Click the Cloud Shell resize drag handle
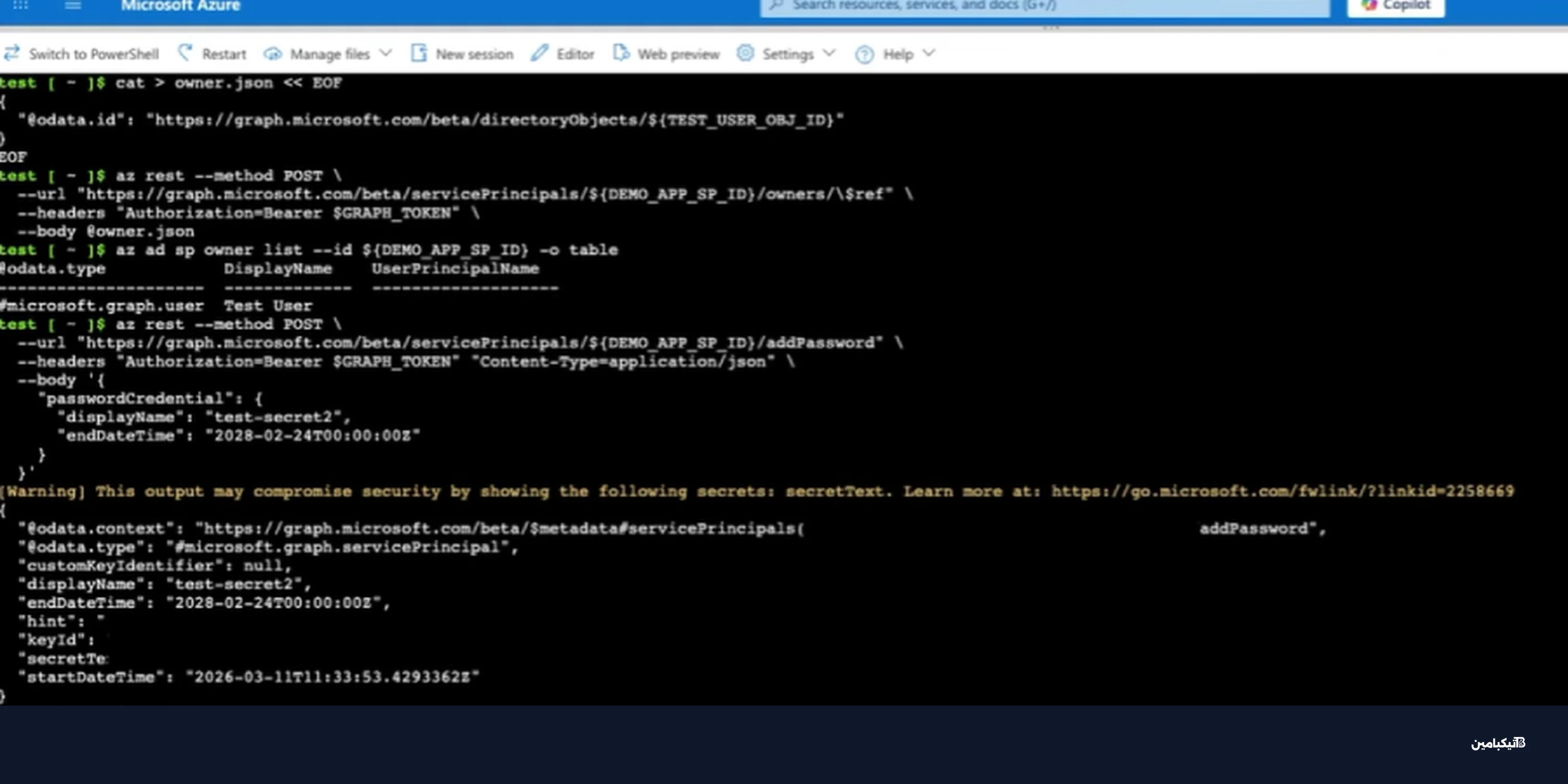Viewport: 1568px width, 784px height. (1051, 28)
